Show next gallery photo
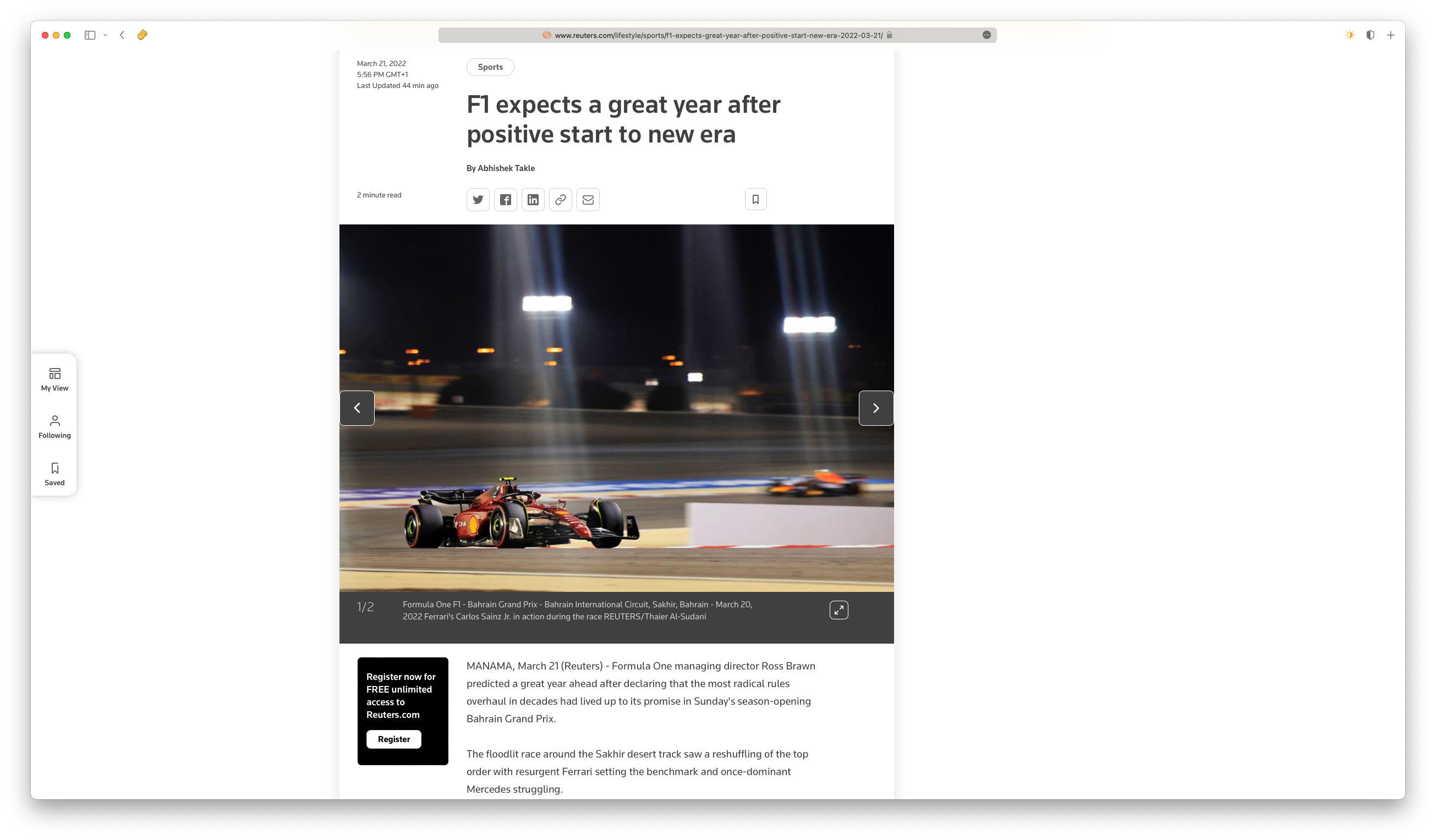Image resolution: width=1436 pixels, height=840 pixels. point(876,408)
